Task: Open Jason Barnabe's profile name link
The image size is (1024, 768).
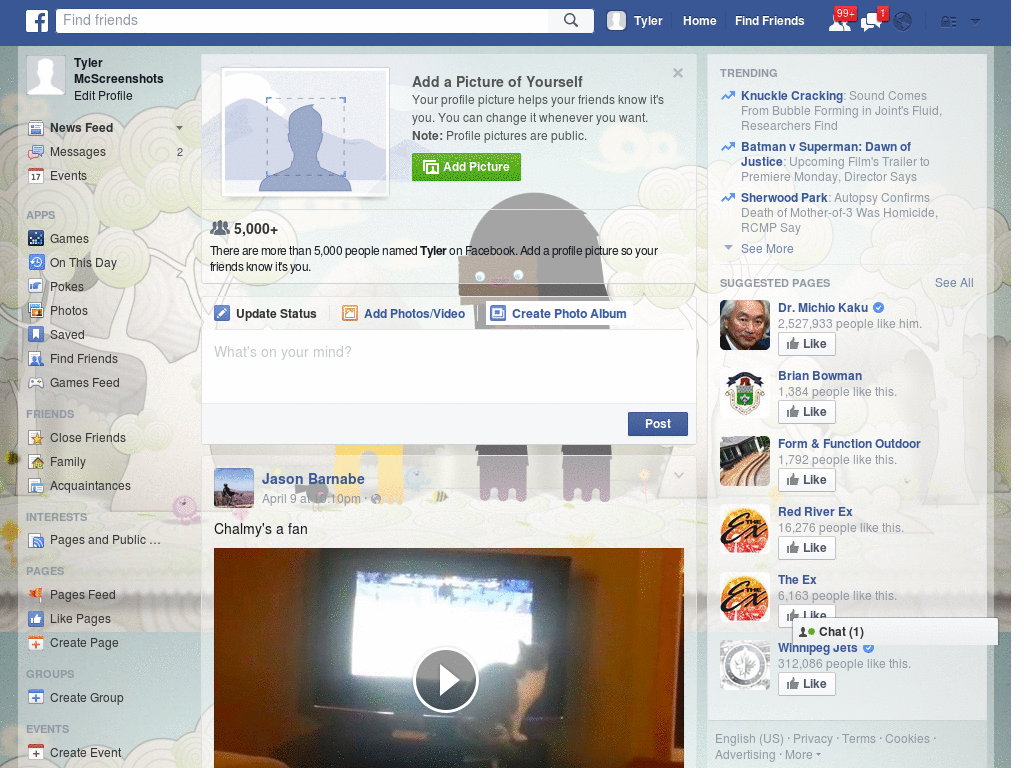Action: tap(313, 479)
